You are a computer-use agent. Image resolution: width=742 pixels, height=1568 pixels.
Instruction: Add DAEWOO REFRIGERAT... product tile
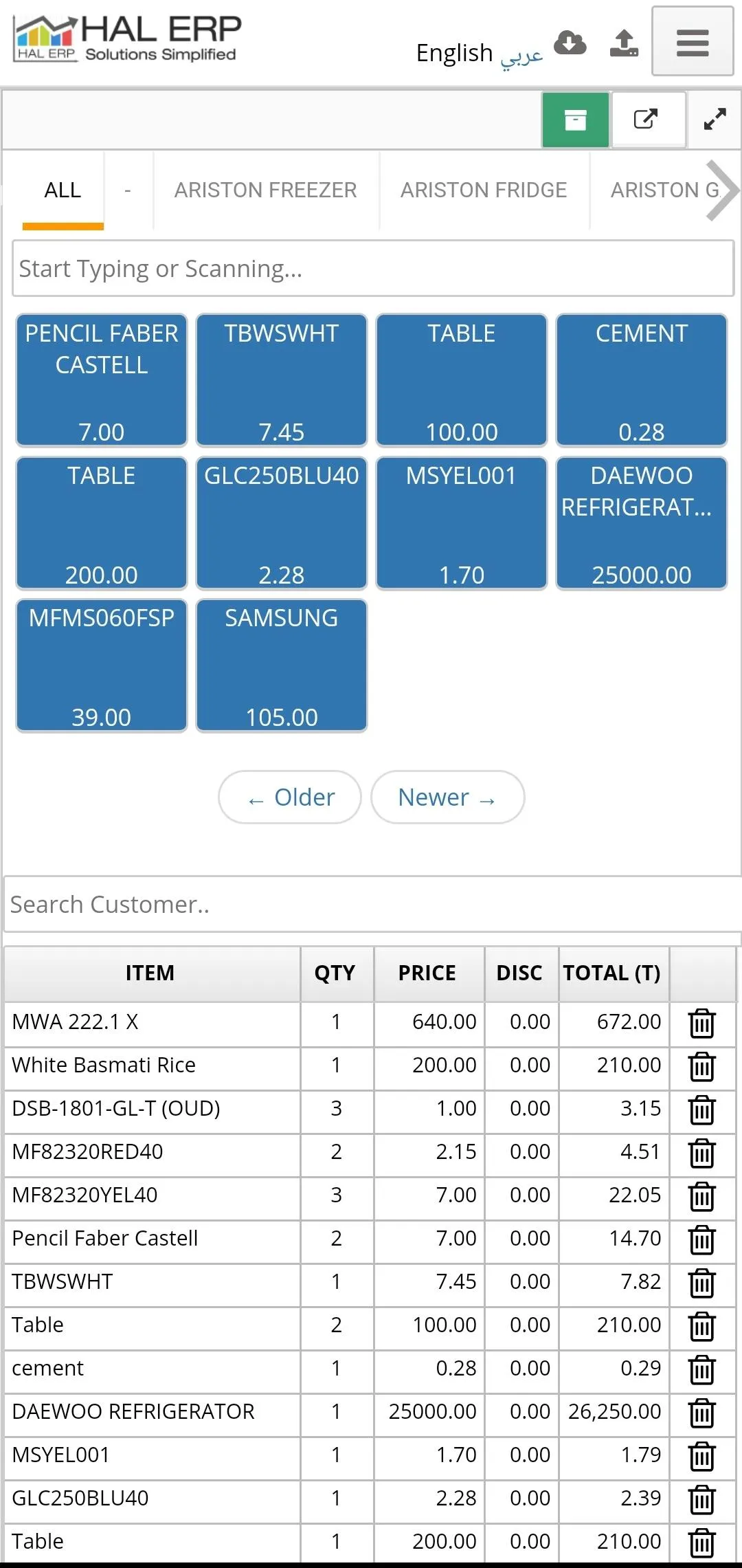[642, 523]
